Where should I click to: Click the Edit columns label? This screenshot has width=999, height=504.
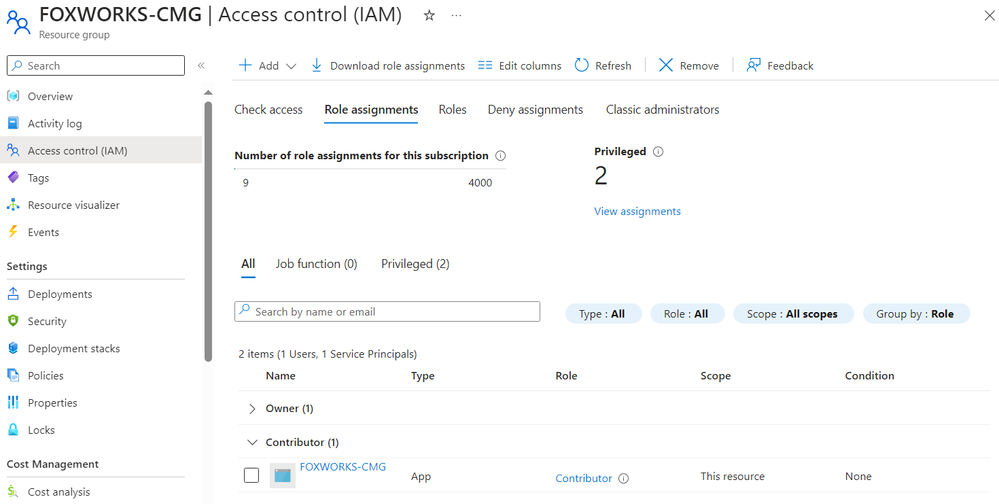530,66
